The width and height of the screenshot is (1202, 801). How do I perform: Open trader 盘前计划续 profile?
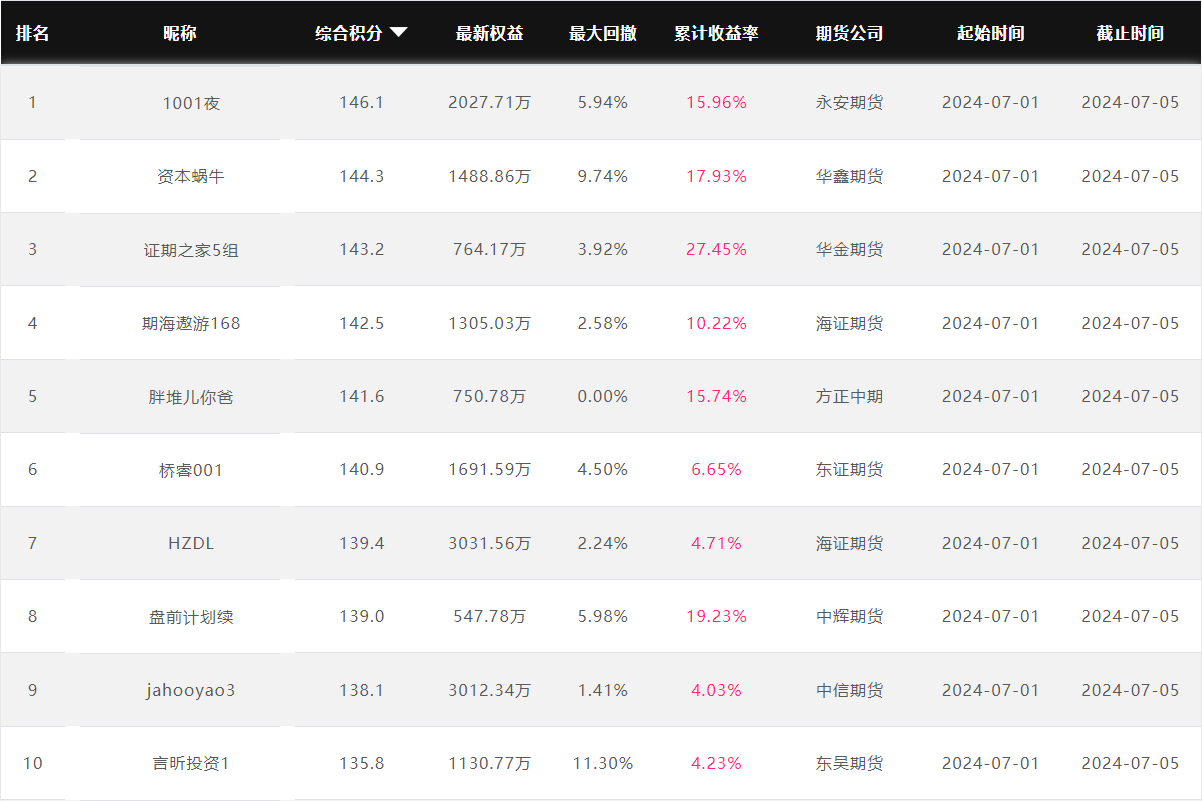[191, 616]
